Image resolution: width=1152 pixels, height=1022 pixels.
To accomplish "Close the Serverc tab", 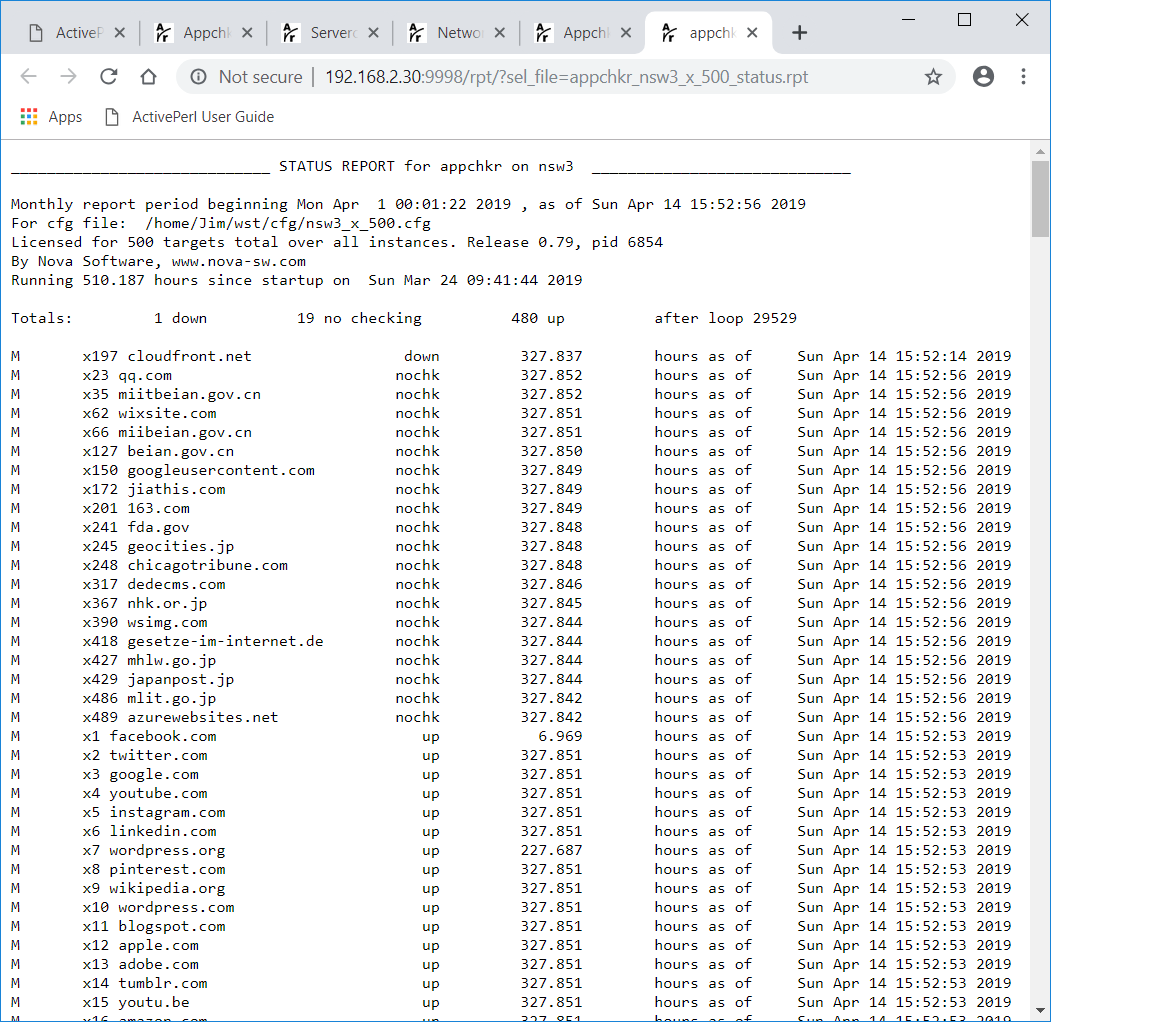I will coord(373,33).
